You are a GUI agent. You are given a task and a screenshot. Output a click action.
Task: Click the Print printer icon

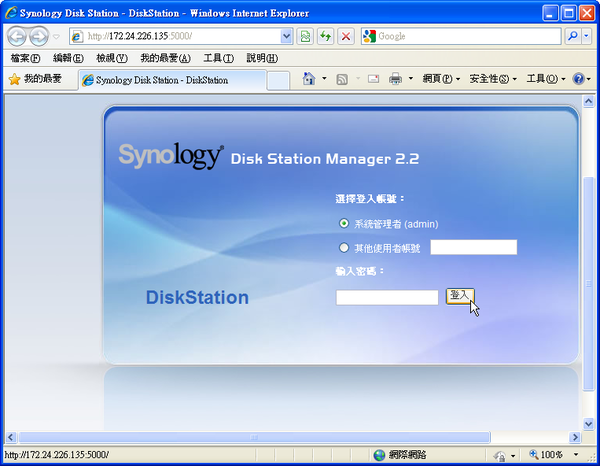(395, 79)
